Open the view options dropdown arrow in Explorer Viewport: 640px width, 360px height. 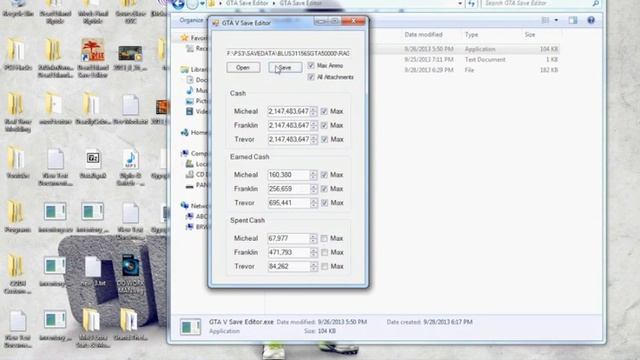pyautogui.click(x=556, y=20)
